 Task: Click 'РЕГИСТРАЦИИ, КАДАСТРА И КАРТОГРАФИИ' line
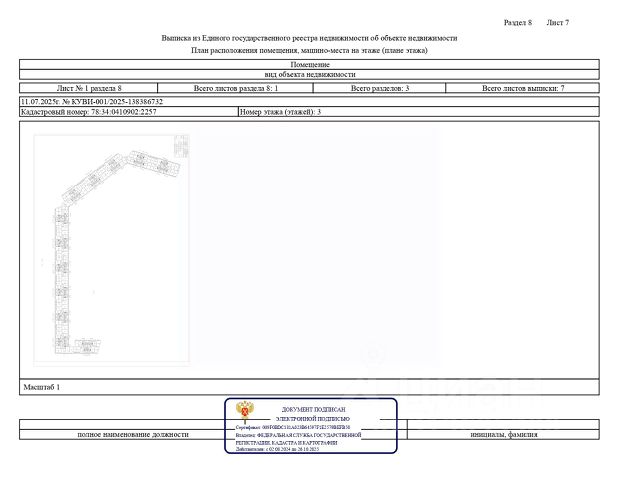pos(286,443)
